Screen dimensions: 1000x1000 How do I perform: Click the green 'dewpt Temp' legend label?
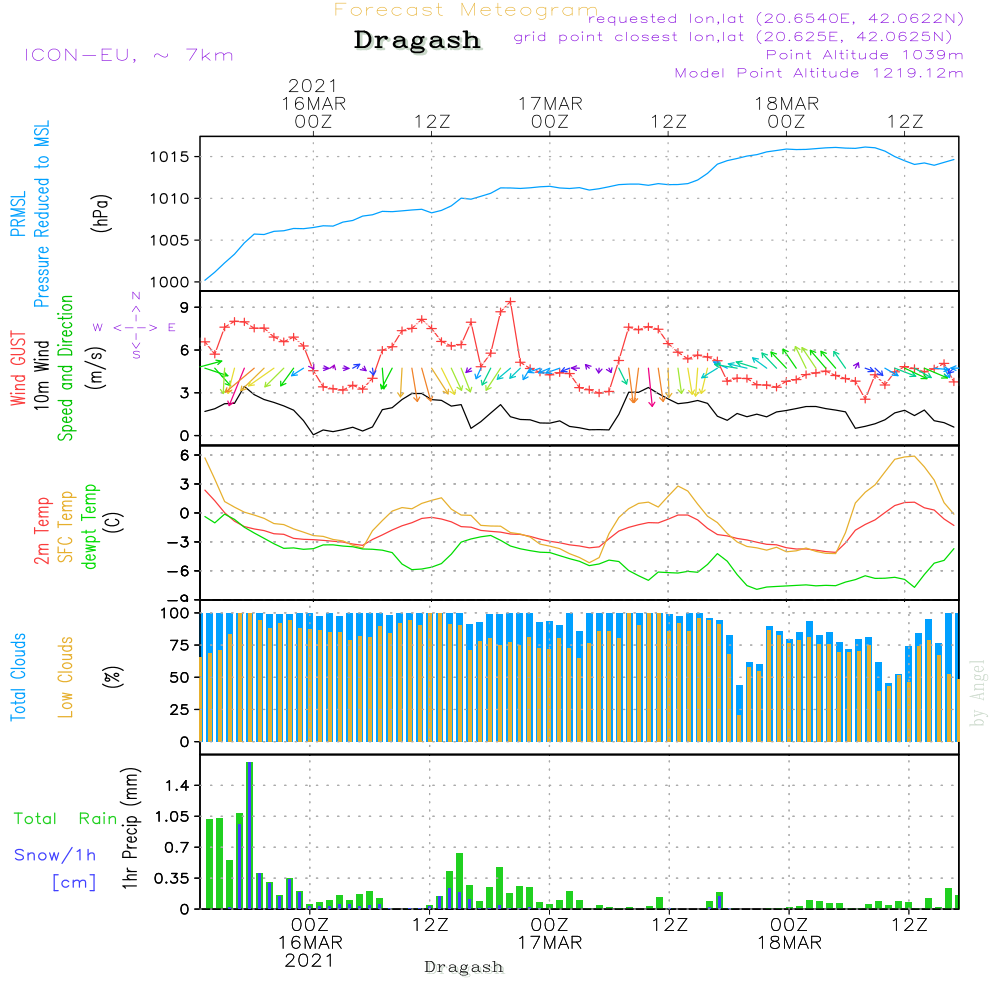tap(89, 526)
